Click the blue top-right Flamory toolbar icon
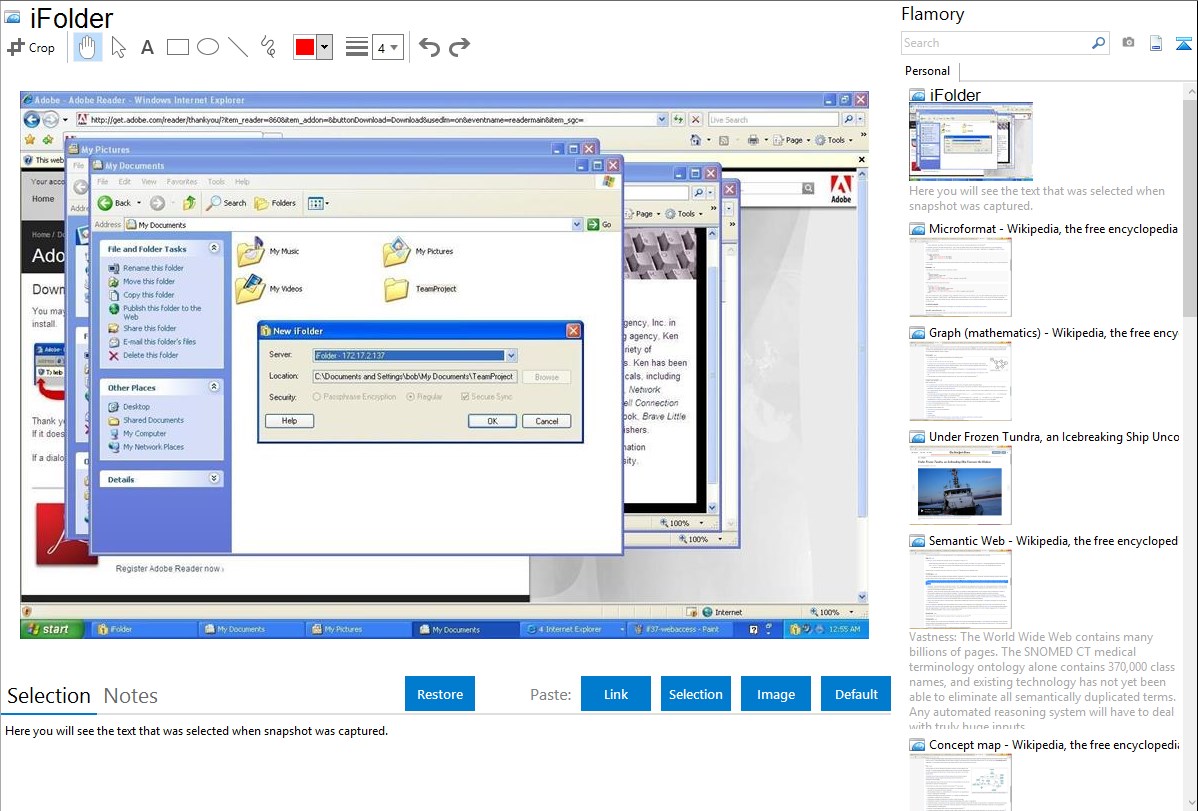Viewport: 1198px width, 811px height. (x=1183, y=43)
